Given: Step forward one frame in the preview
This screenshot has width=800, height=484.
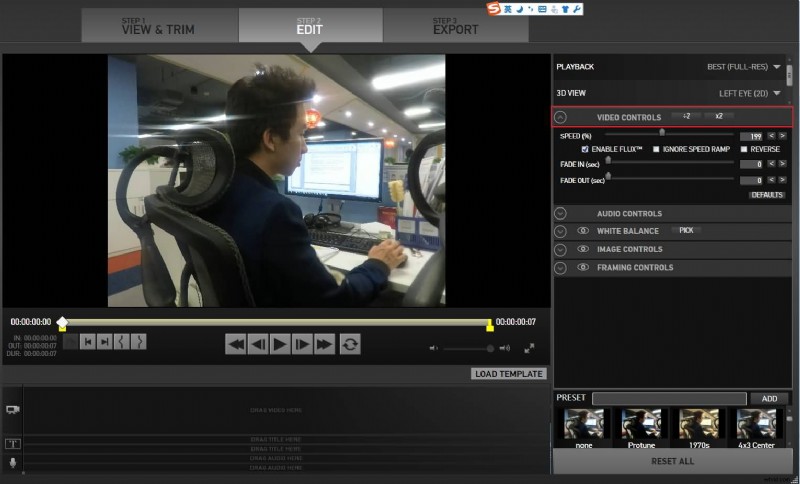Looking at the screenshot, I should tap(302, 344).
